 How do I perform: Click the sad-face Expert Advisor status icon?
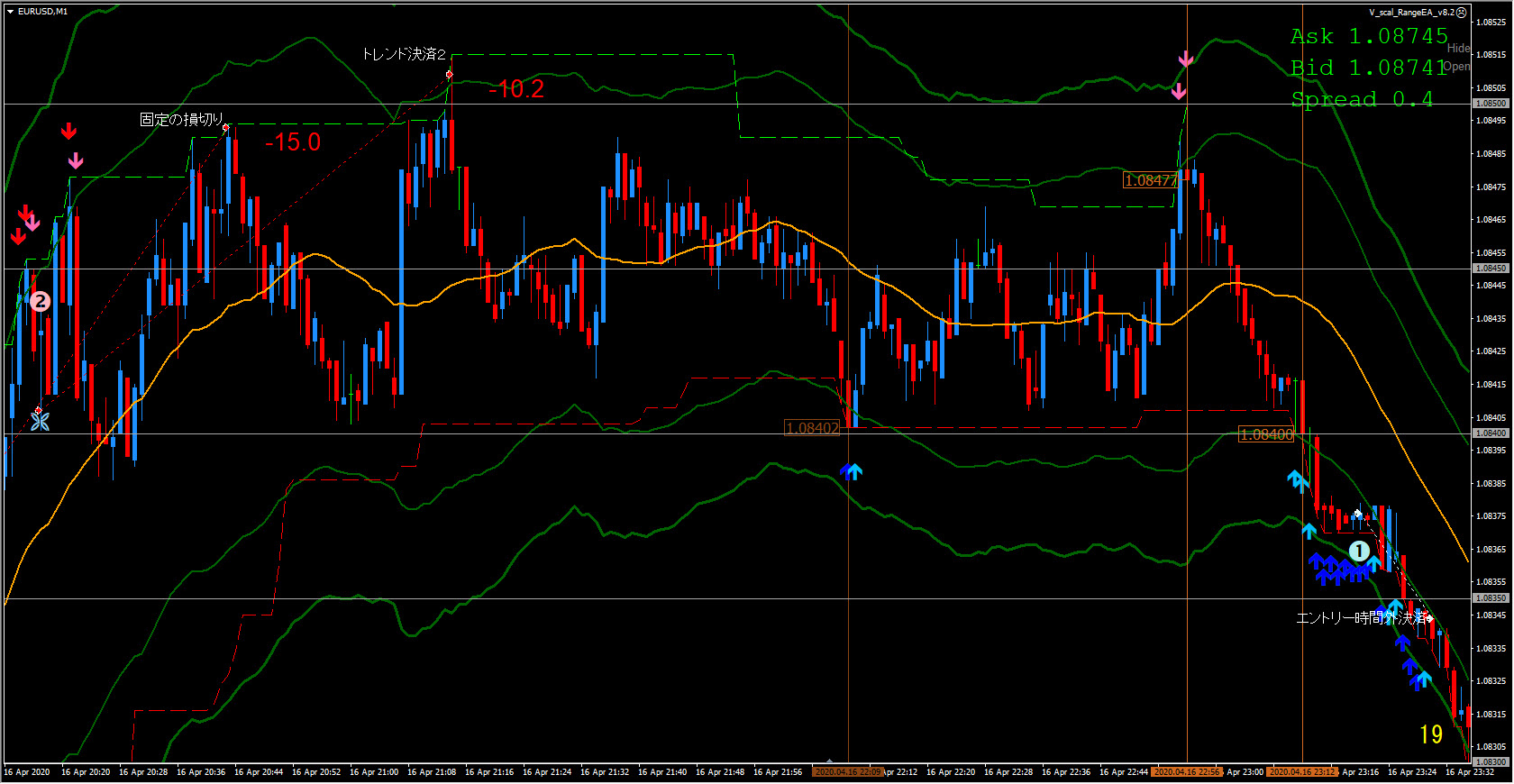(1462, 13)
